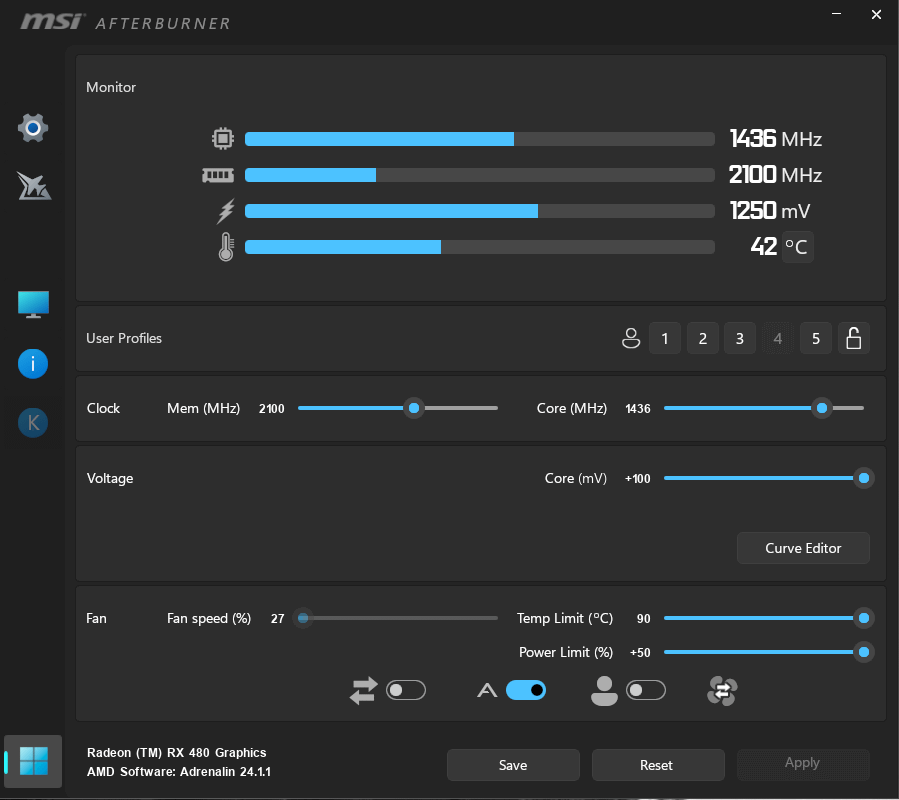Click the Core voltage +100 value
899x800 pixels.
638,478
